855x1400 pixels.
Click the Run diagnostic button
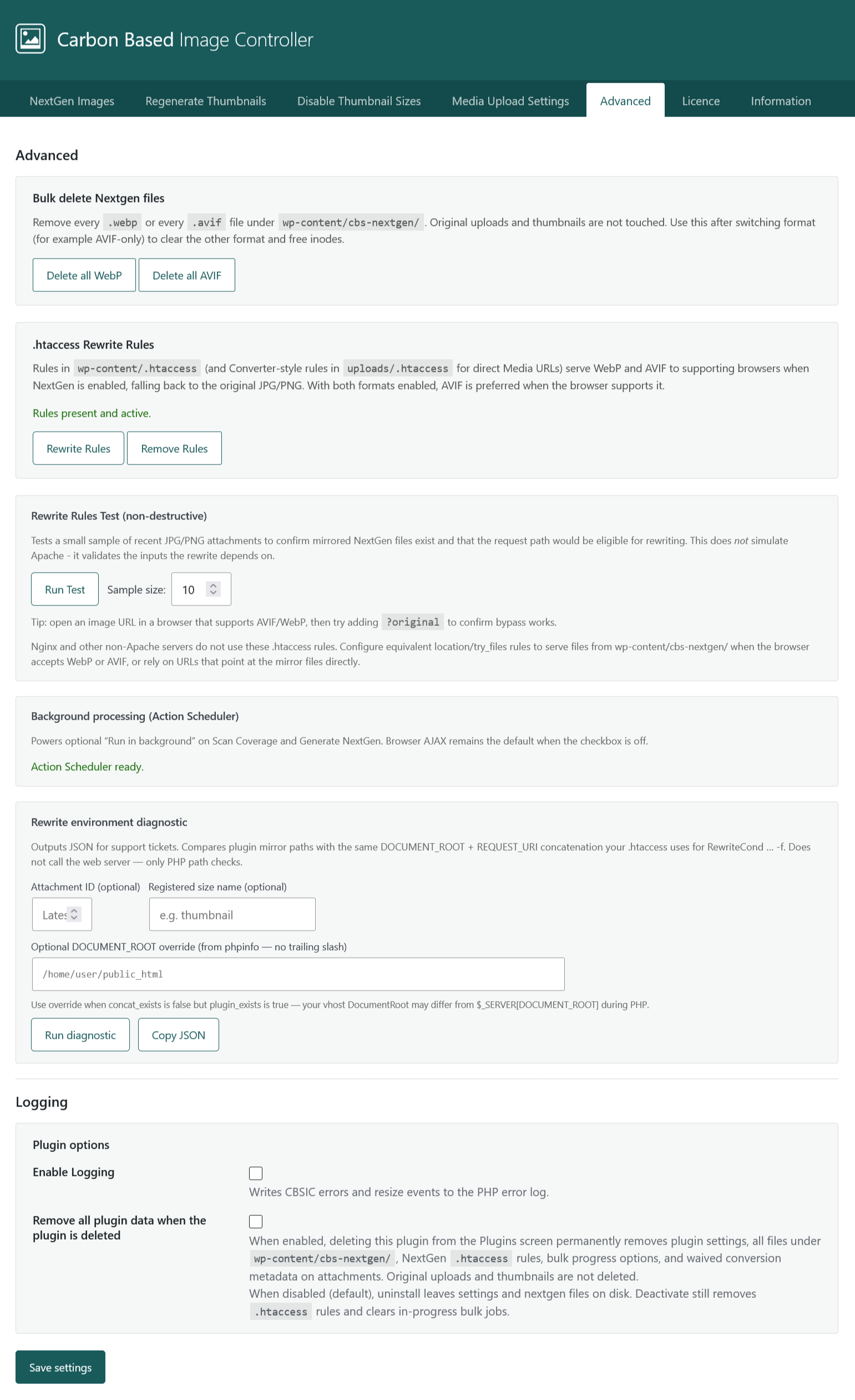point(80,1035)
